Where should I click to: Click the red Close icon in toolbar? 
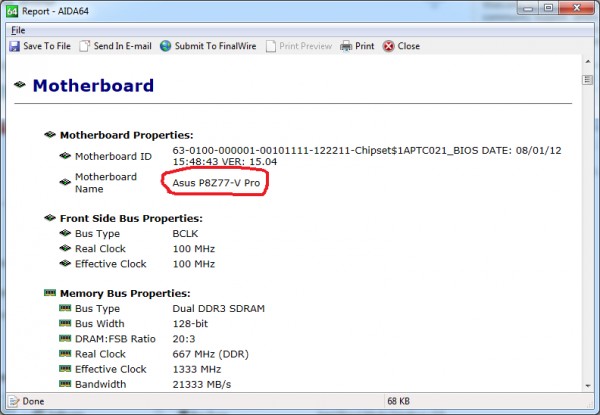[x=388, y=46]
